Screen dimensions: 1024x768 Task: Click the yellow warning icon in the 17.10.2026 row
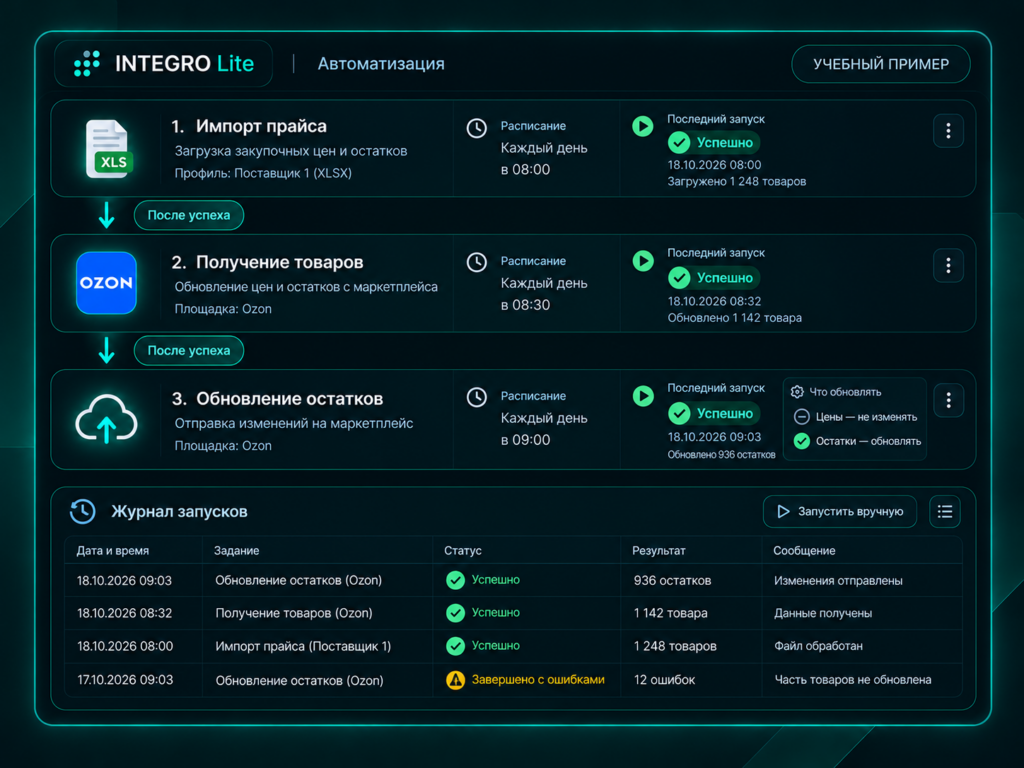click(x=455, y=680)
